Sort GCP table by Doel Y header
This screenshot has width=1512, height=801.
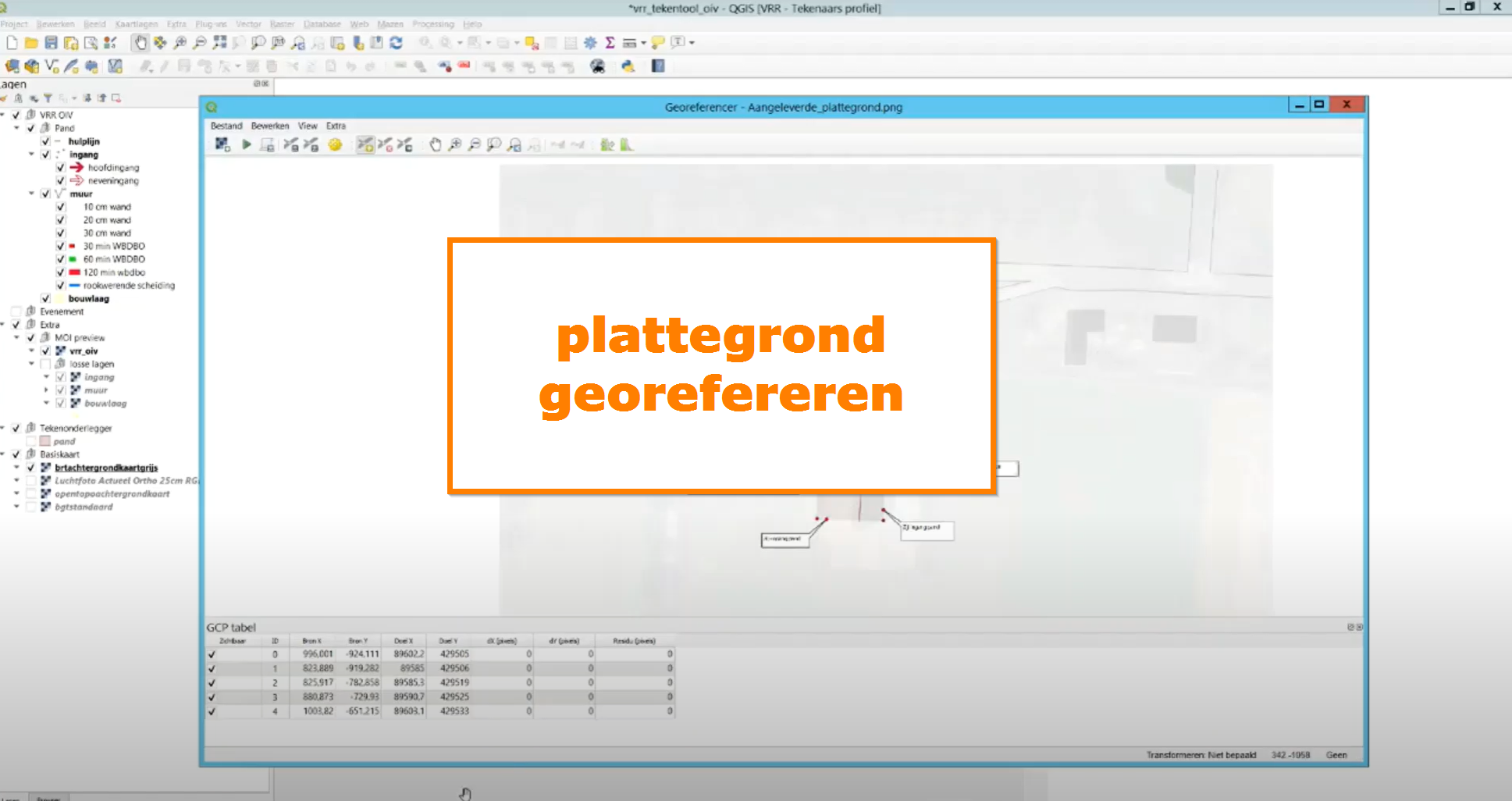point(448,641)
